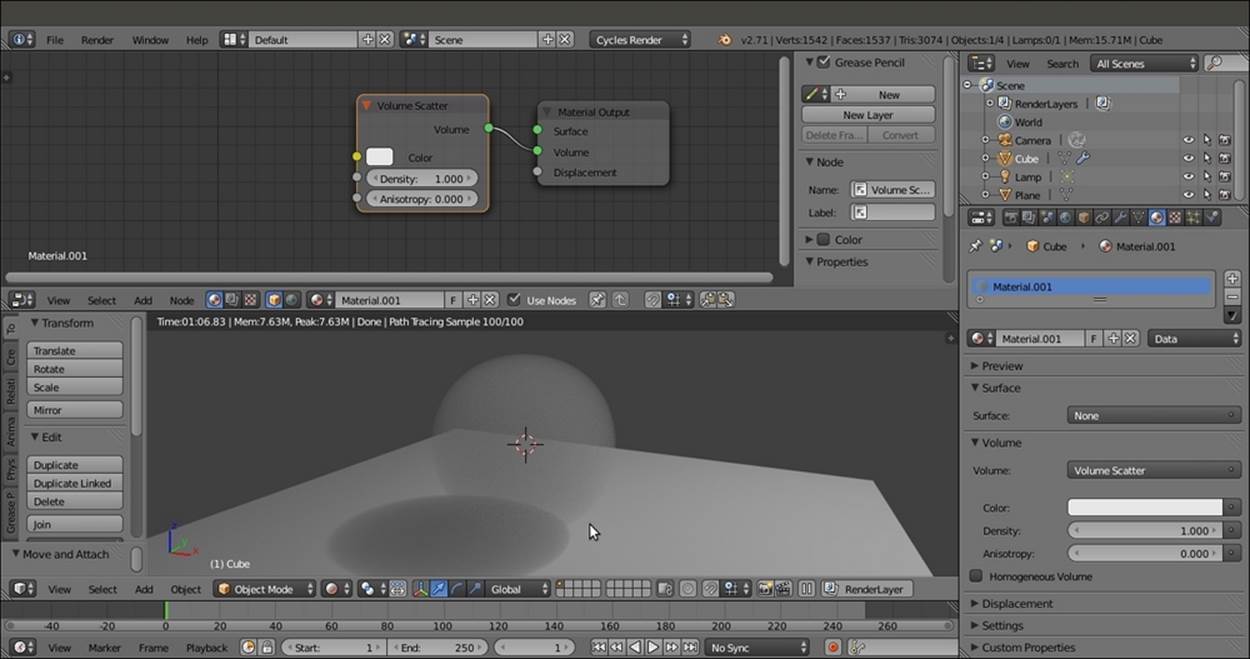Click the New Layer button
Image resolution: width=1250 pixels, height=659 pixels.
(867, 115)
